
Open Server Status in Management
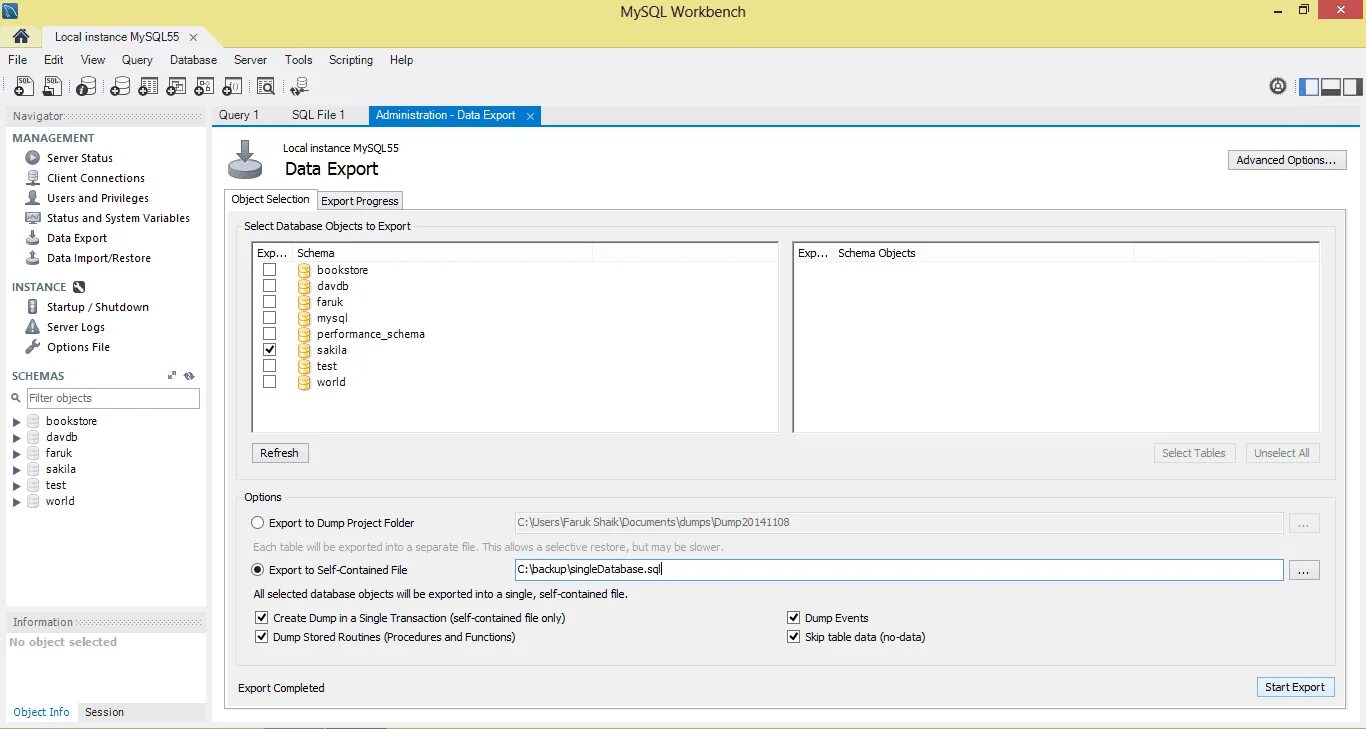79,158
